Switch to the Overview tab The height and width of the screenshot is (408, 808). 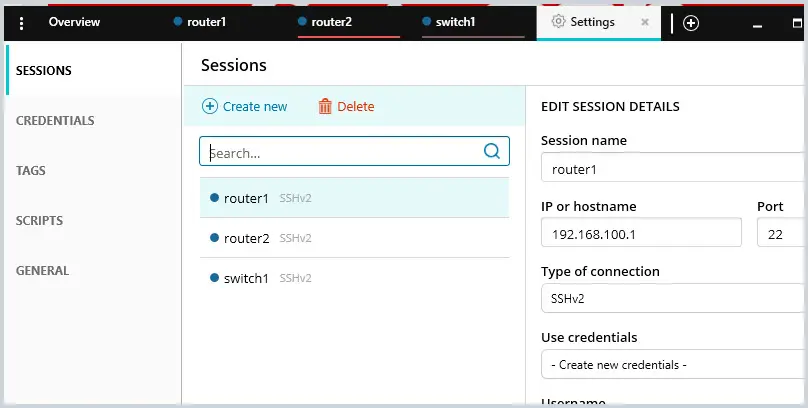[74, 22]
